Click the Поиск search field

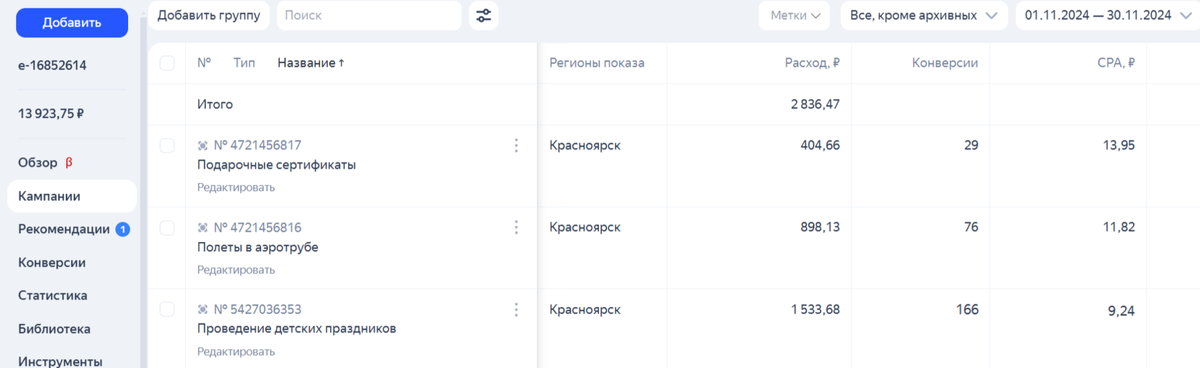tap(368, 15)
